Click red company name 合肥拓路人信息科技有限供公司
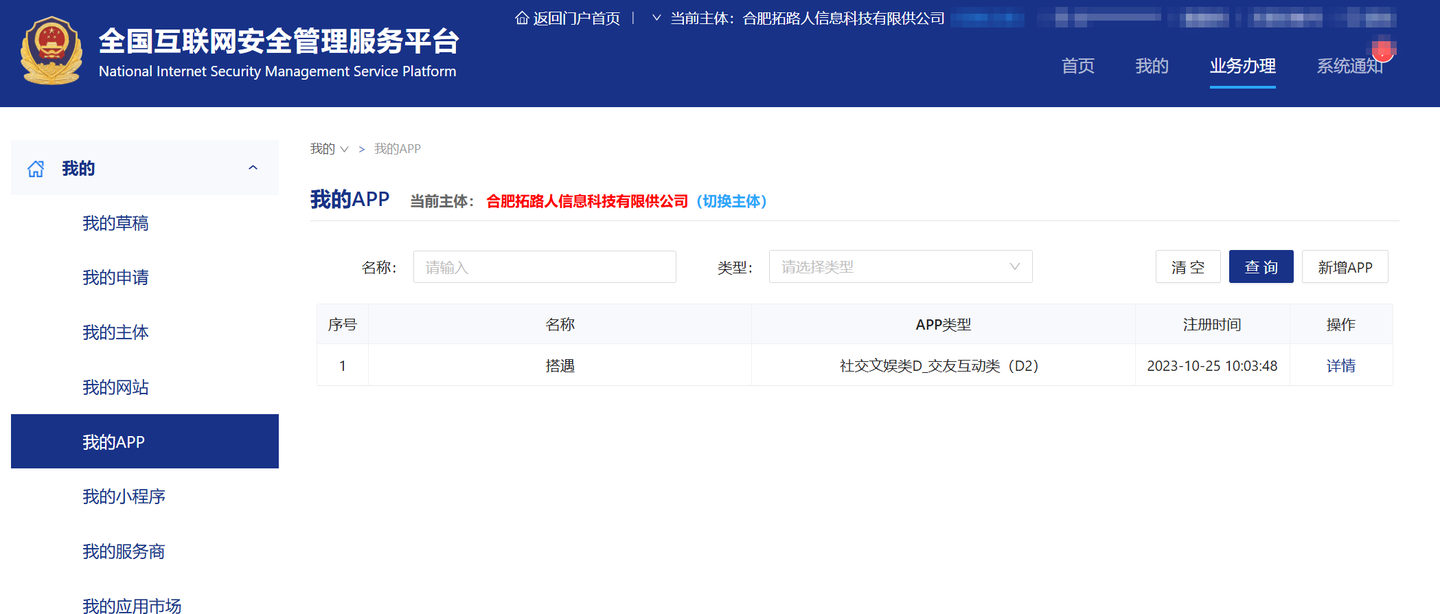Image resolution: width=1440 pixels, height=614 pixels. click(588, 201)
